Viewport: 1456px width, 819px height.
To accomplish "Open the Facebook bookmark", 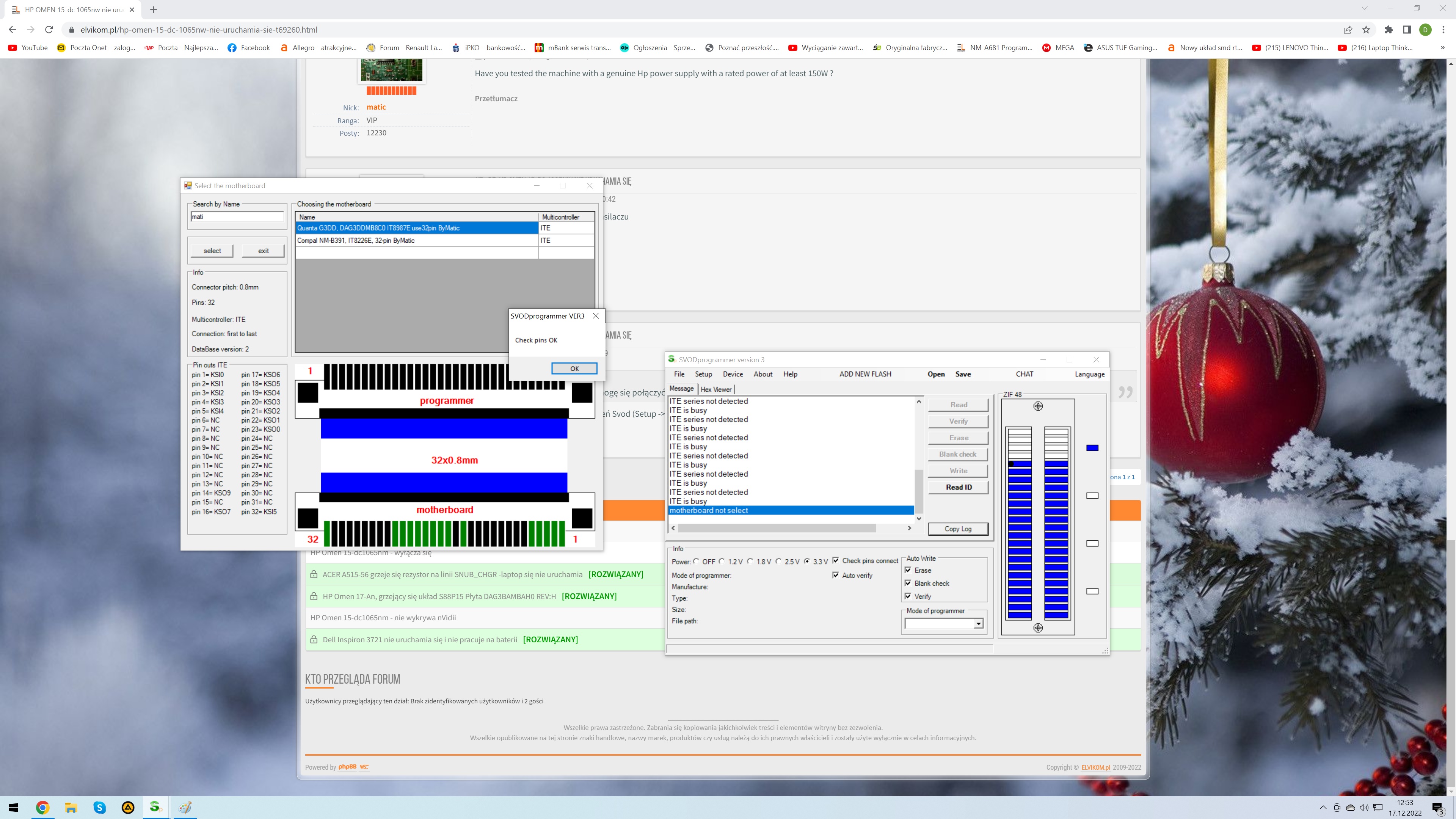I will 249,47.
